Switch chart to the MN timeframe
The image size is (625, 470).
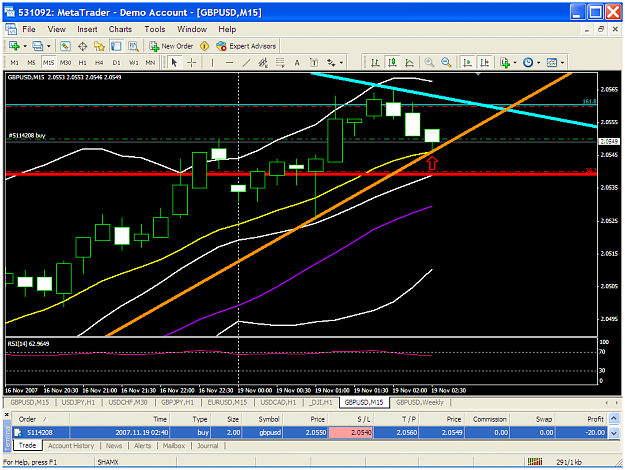coord(150,63)
